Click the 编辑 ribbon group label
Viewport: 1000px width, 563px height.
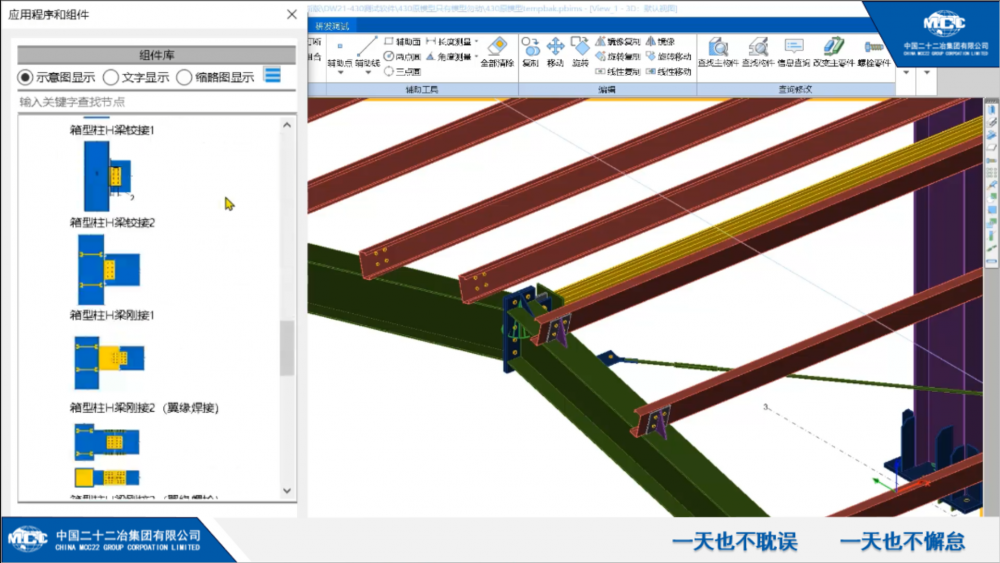(607, 90)
